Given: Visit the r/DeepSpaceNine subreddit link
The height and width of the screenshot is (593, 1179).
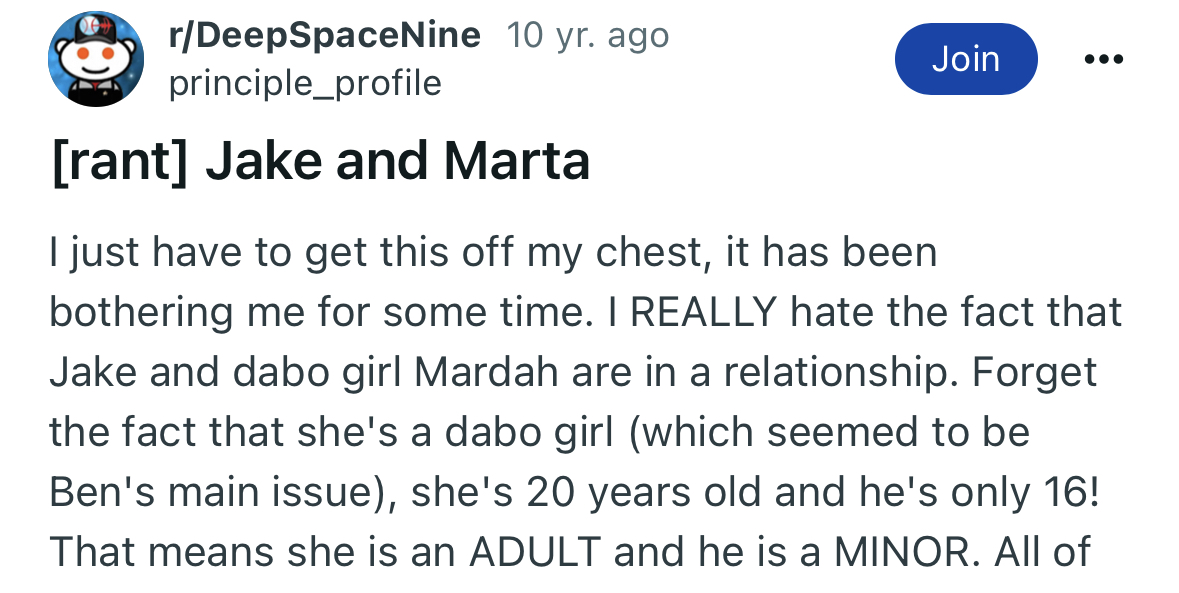Looking at the screenshot, I should tap(325, 35).
